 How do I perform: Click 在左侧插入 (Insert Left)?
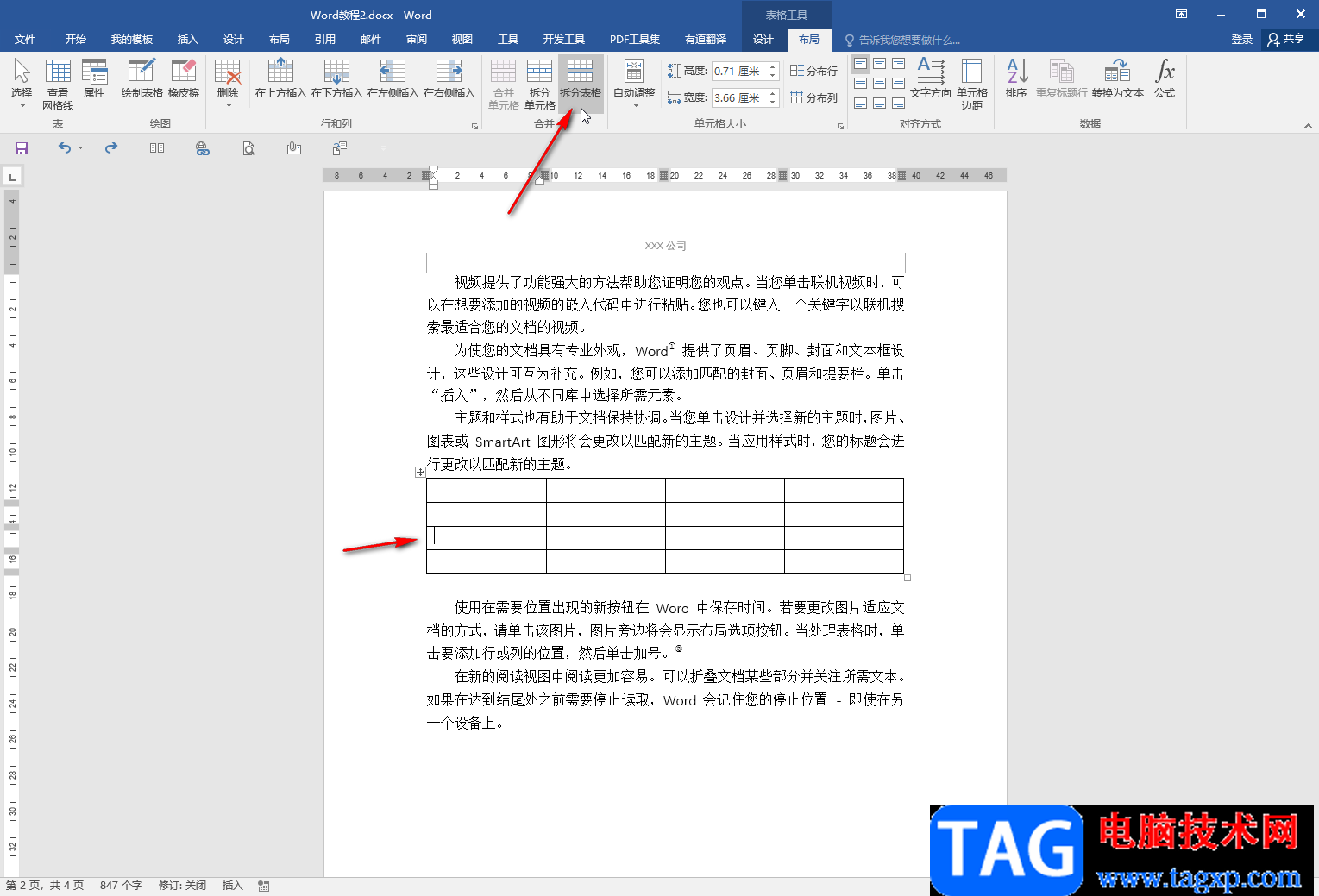coord(393,78)
